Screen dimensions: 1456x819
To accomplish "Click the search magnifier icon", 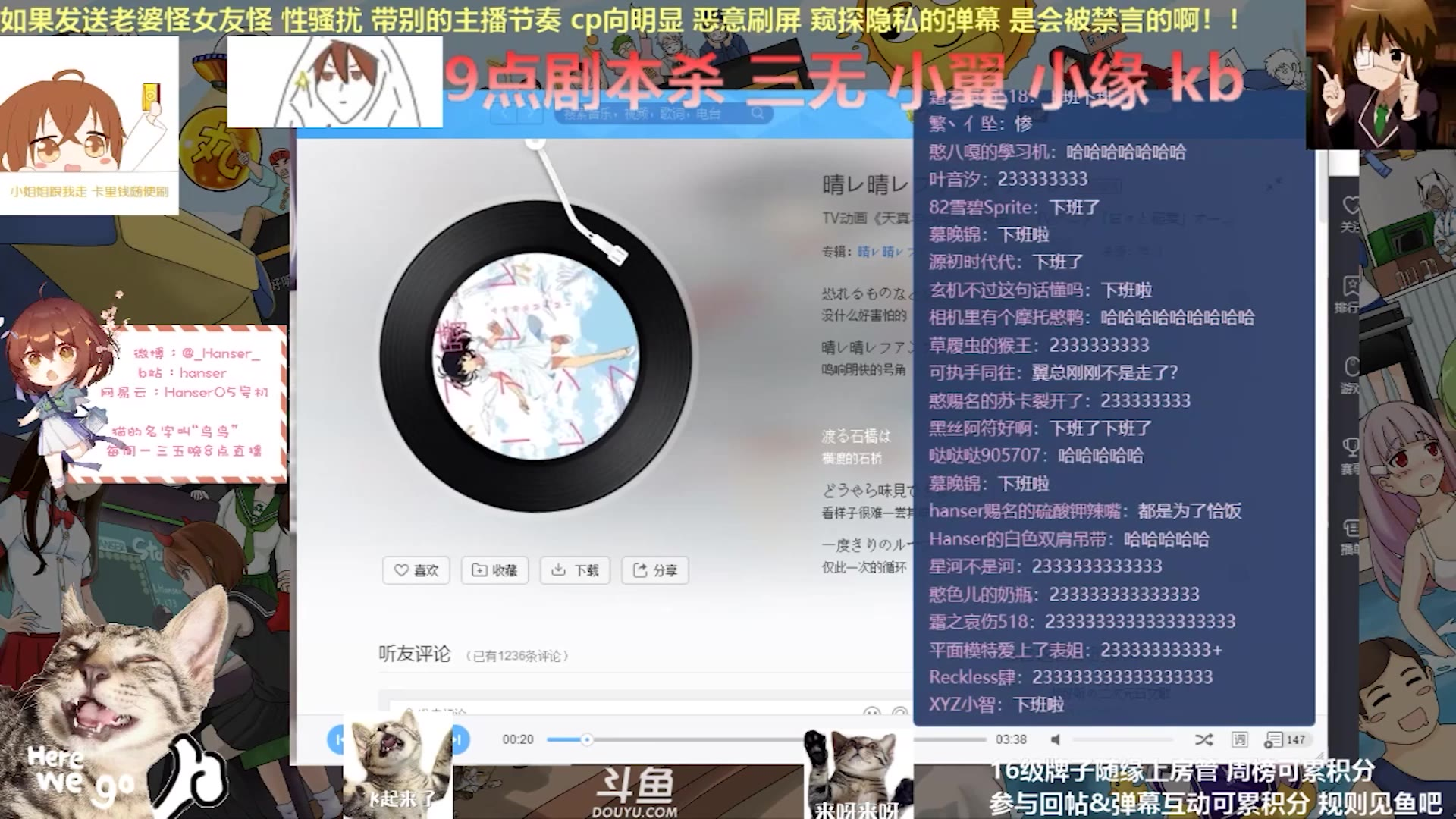I will click(758, 114).
